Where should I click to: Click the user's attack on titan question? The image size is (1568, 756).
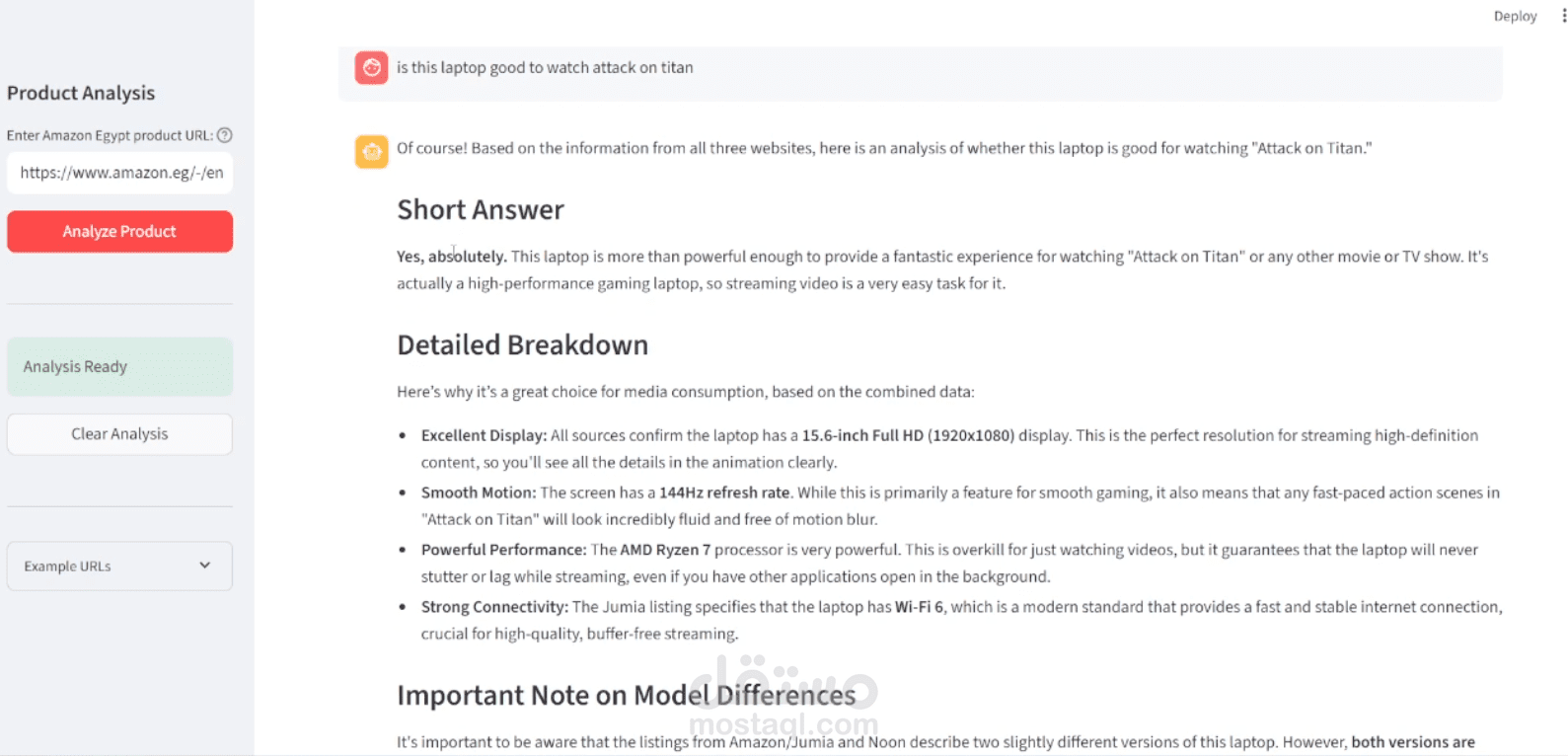click(545, 68)
